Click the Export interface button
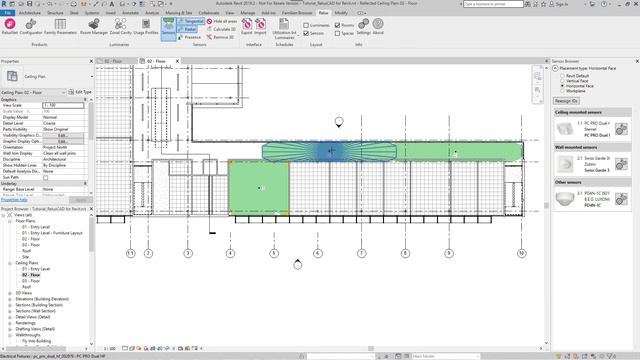Image resolution: width=640 pixels, height=360 pixels. click(x=247, y=26)
